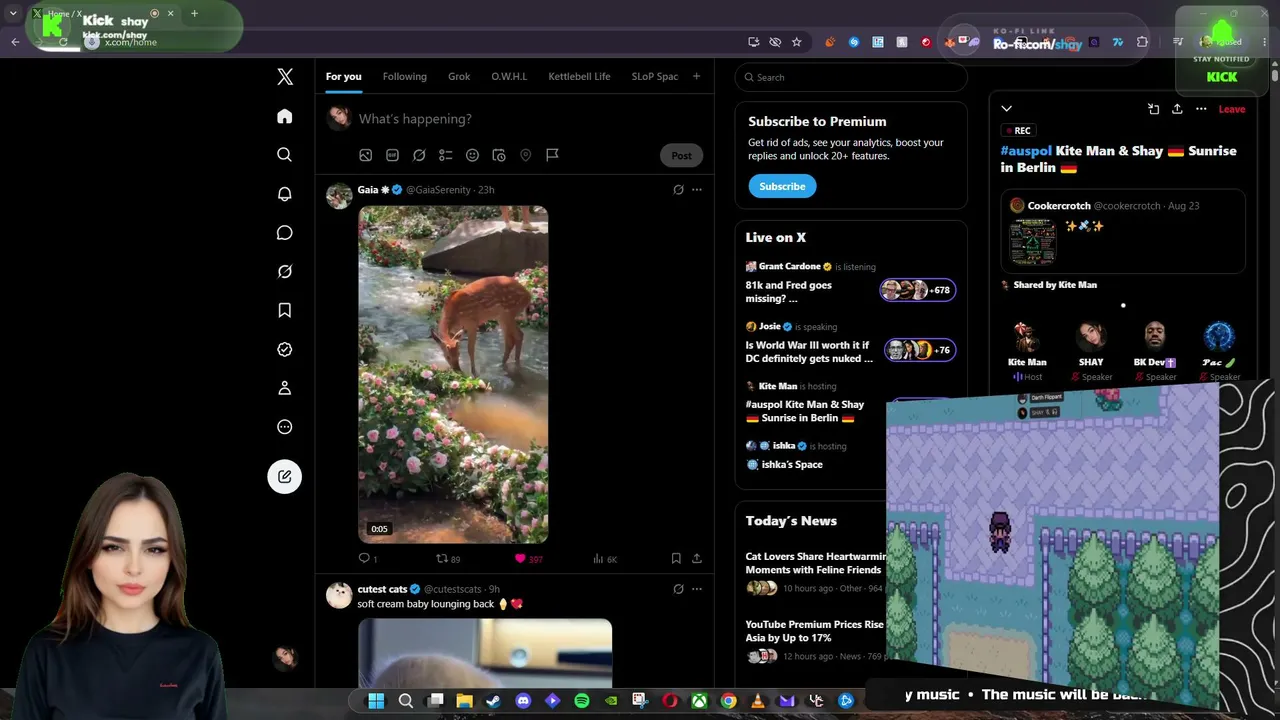
Task: Click Subscribe to Premium button
Action: click(x=782, y=186)
